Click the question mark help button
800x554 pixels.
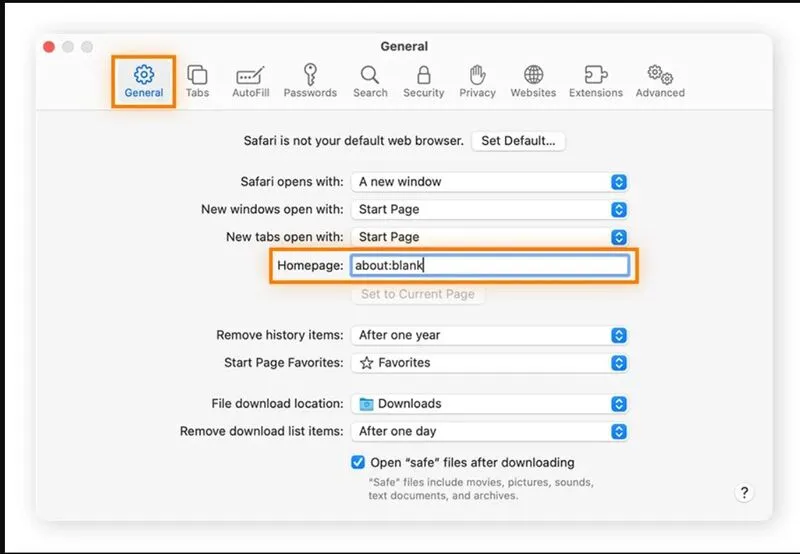click(x=744, y=493)
